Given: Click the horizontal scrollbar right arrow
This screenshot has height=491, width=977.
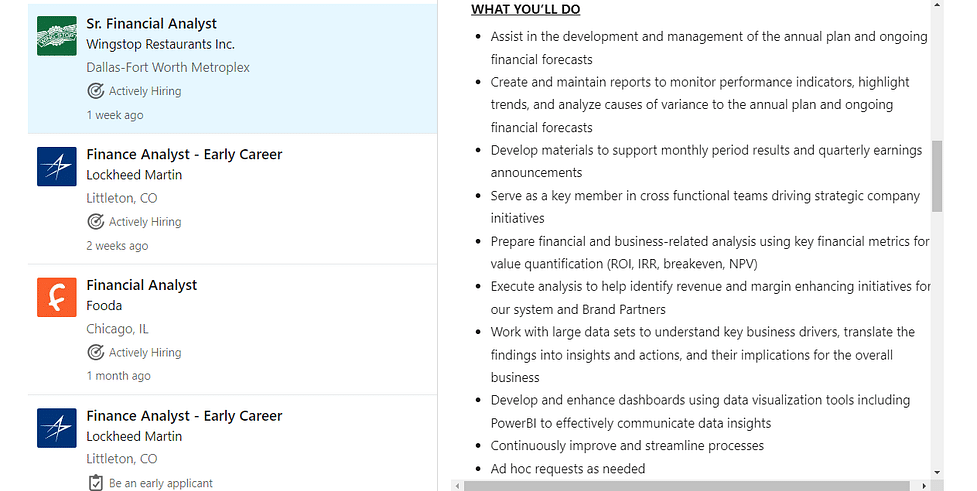Looking at the screenshot, I should pos(924,486).
